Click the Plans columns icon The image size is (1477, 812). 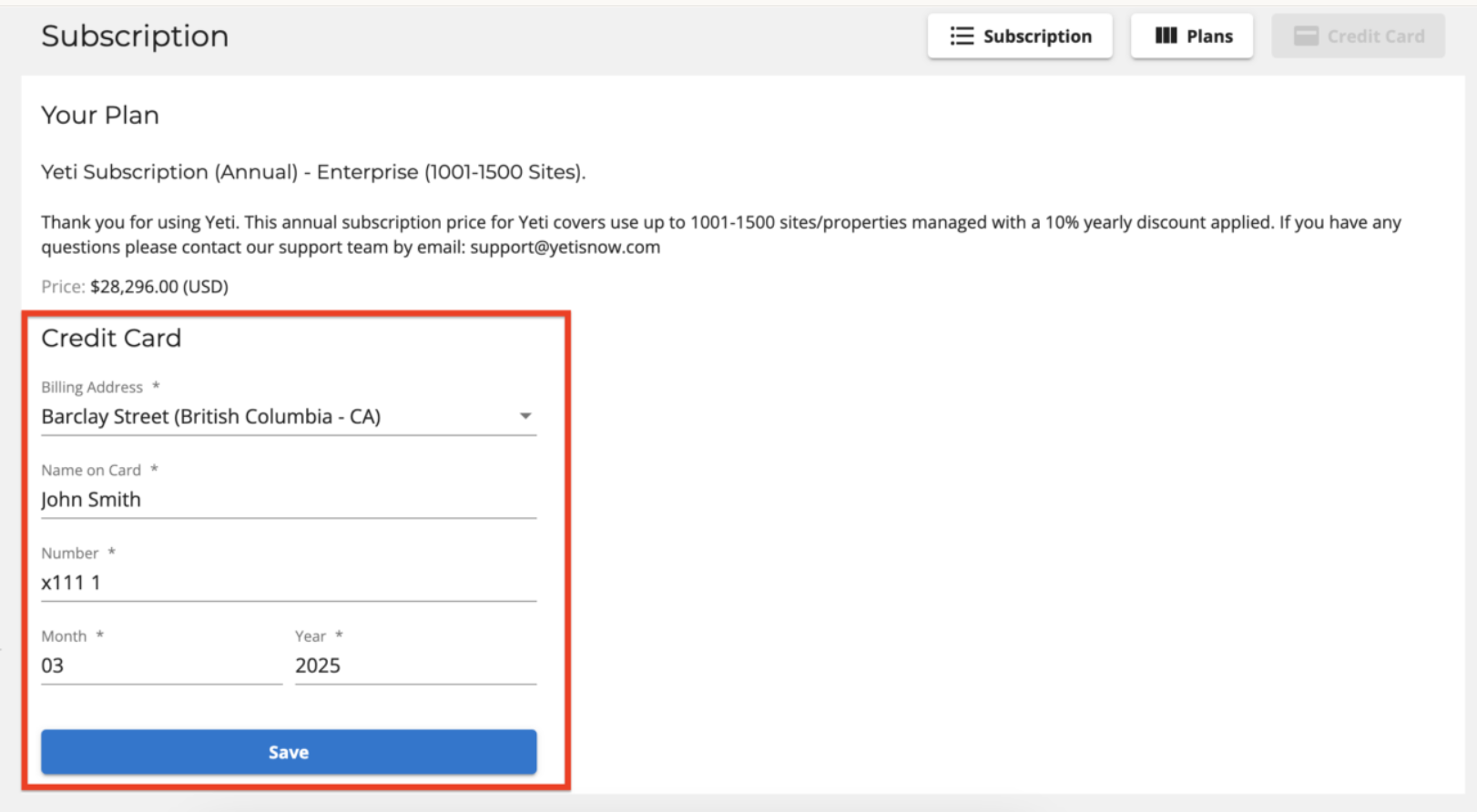(x=1166, y=36)
